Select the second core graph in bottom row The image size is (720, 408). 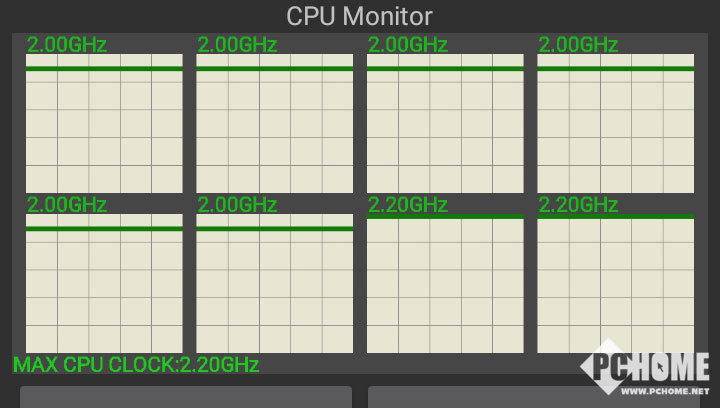click(x=275, y=284)
